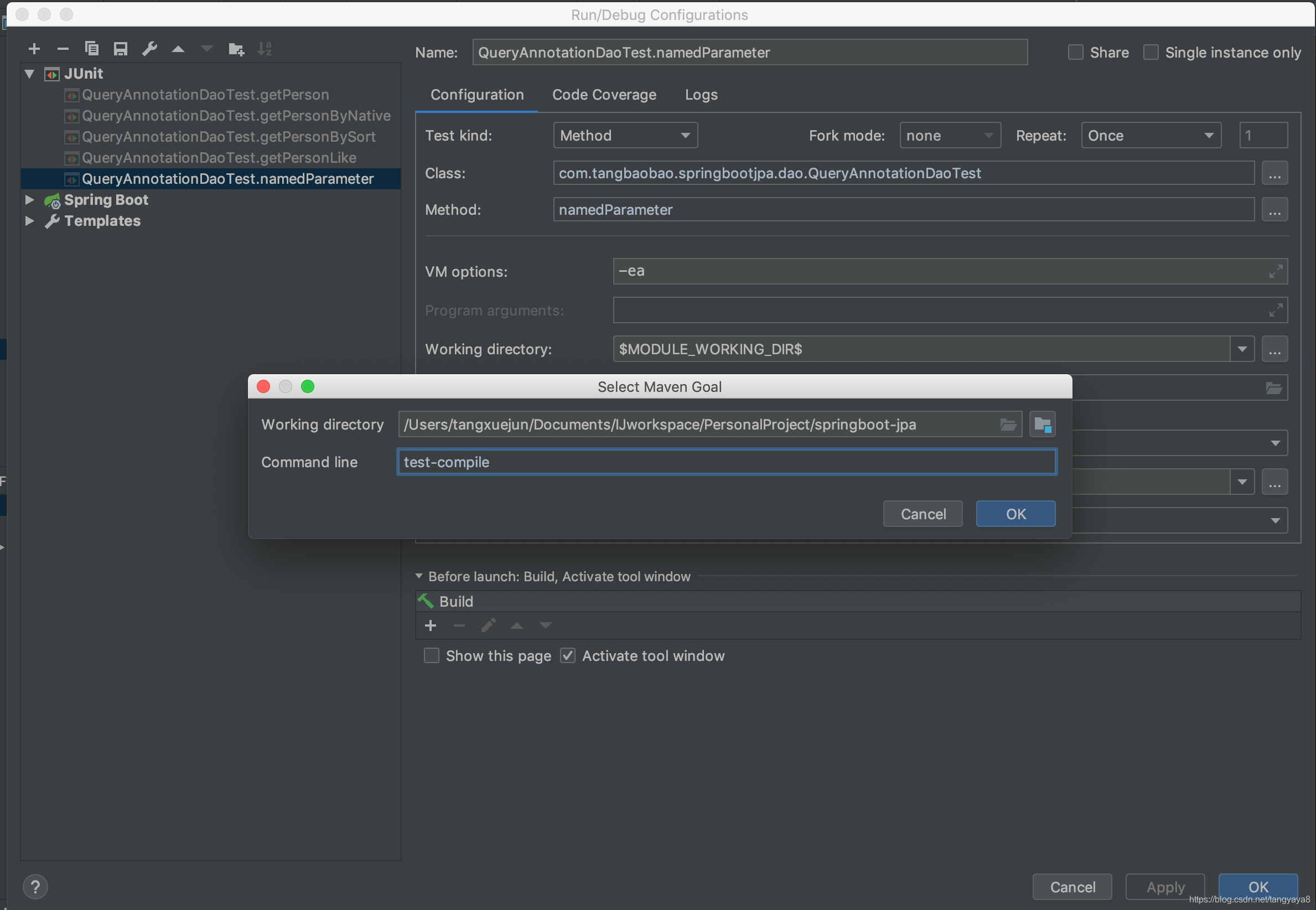Click the move configuration up icon
1316x910 pixels.
(x=177, y=47)
